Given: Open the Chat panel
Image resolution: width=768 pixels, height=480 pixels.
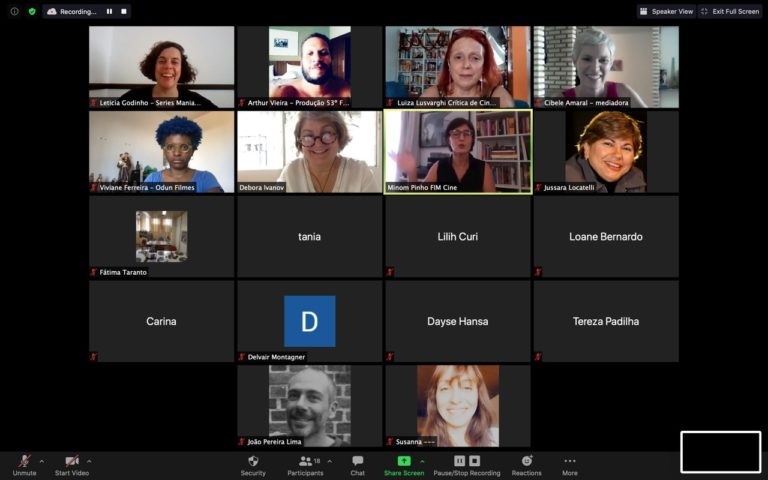Looking at the screenshot, I should click(357, 465).
